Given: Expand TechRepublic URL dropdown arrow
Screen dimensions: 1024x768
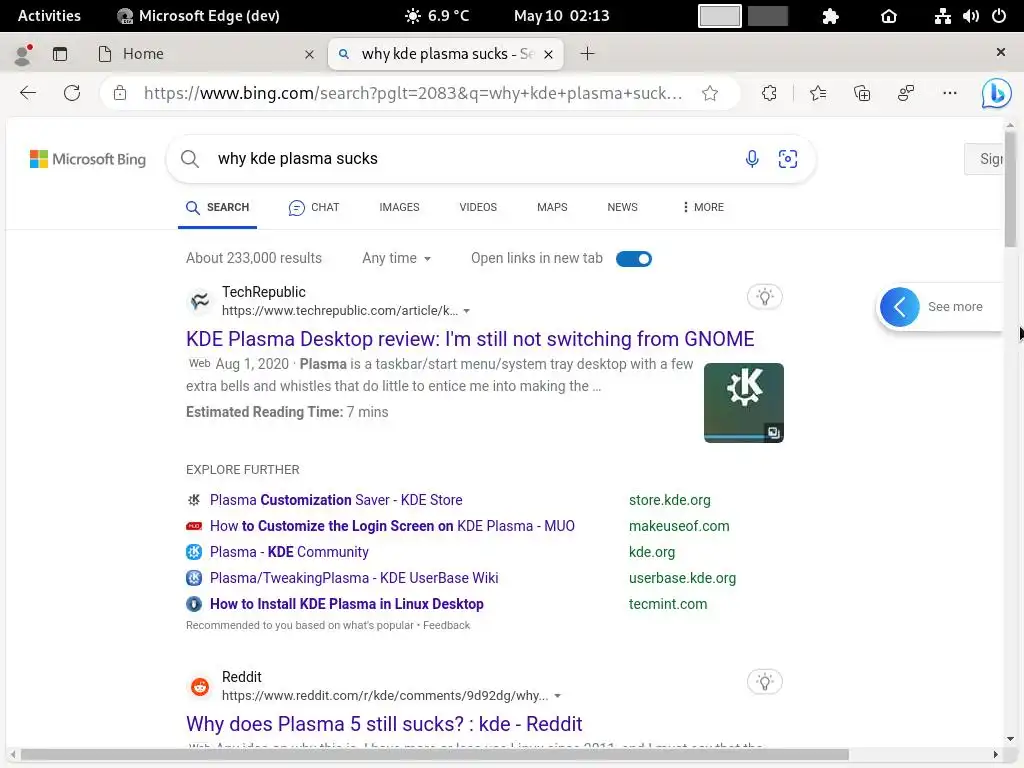Looking at the screenshot, I should click(467, 312).
